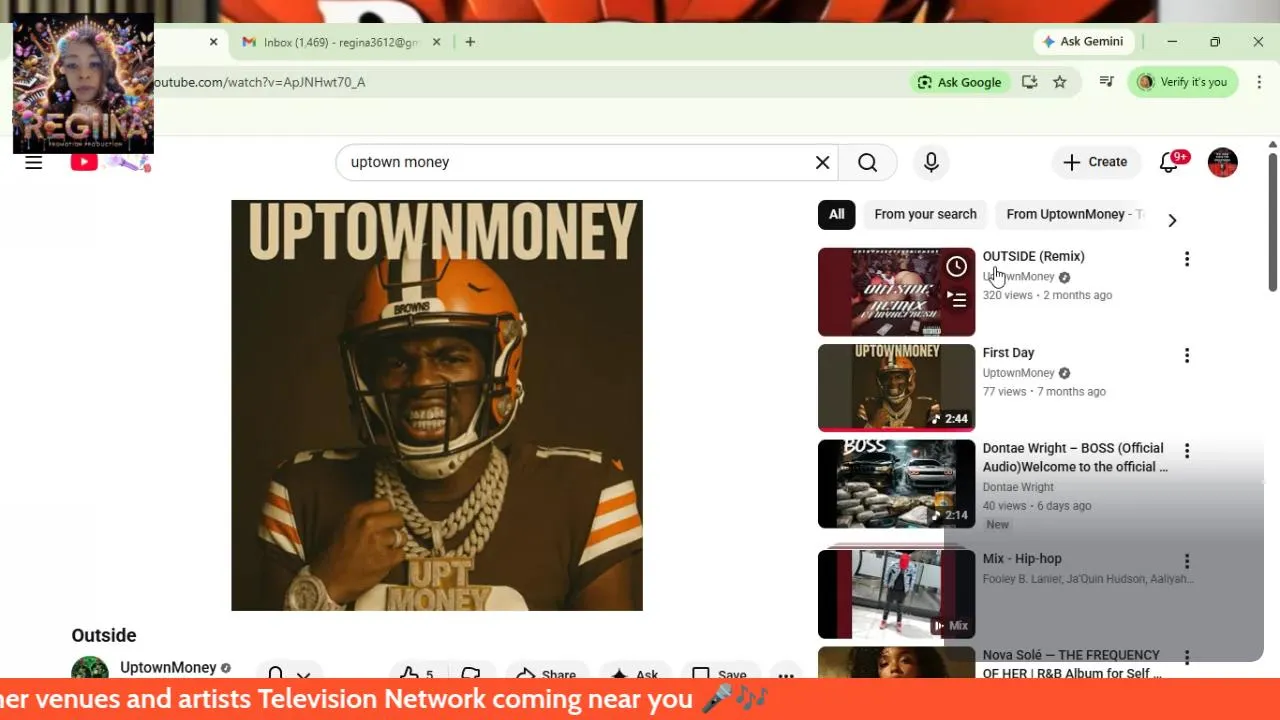Open OUTSIDE (Remix) video thumbnail

[x=896, y=292]
